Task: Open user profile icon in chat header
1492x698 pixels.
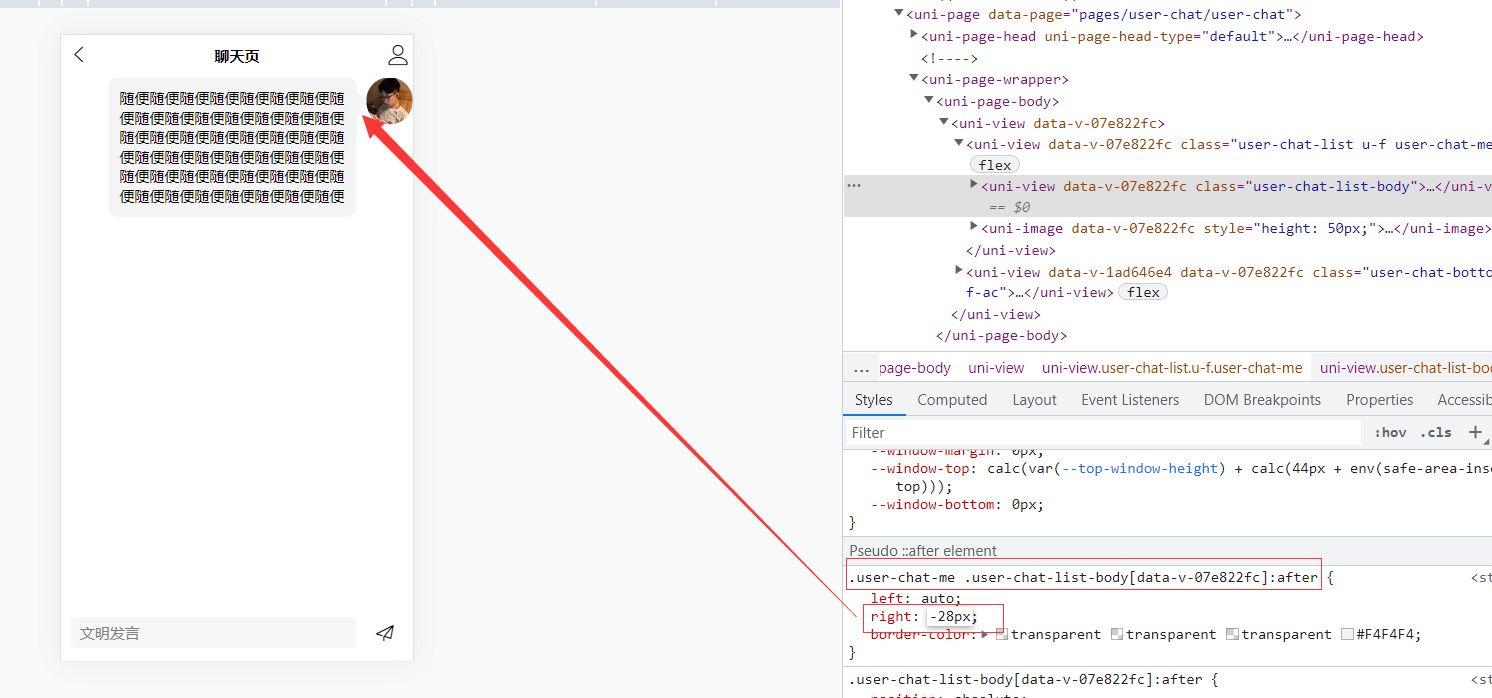Action: 398,55
